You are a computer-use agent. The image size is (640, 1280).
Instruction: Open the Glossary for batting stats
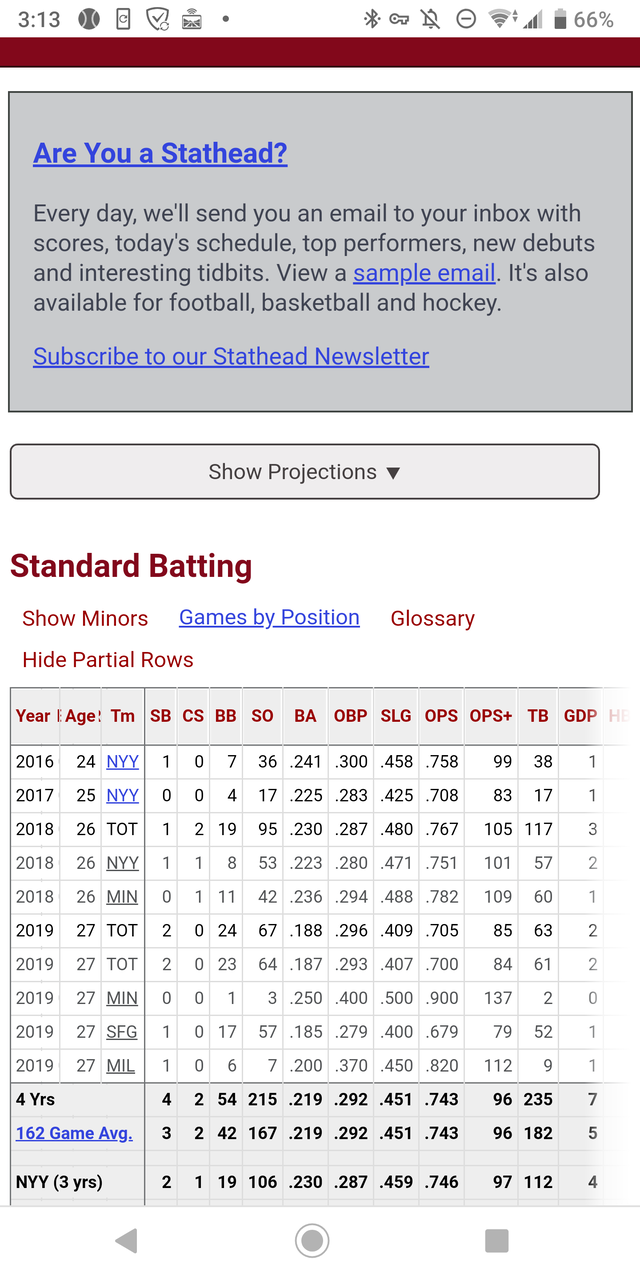(433, 619)
